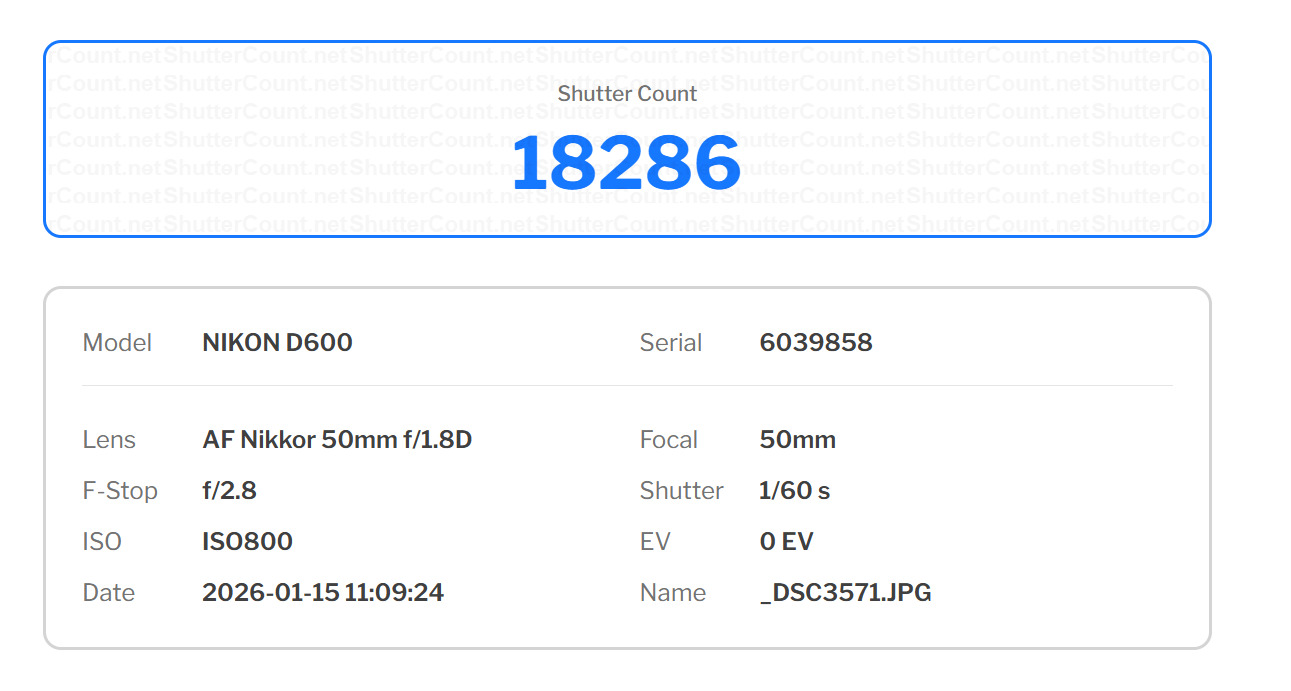Click the Serial field label
This screenshot has width=1291, height=691.
(670, 343)
